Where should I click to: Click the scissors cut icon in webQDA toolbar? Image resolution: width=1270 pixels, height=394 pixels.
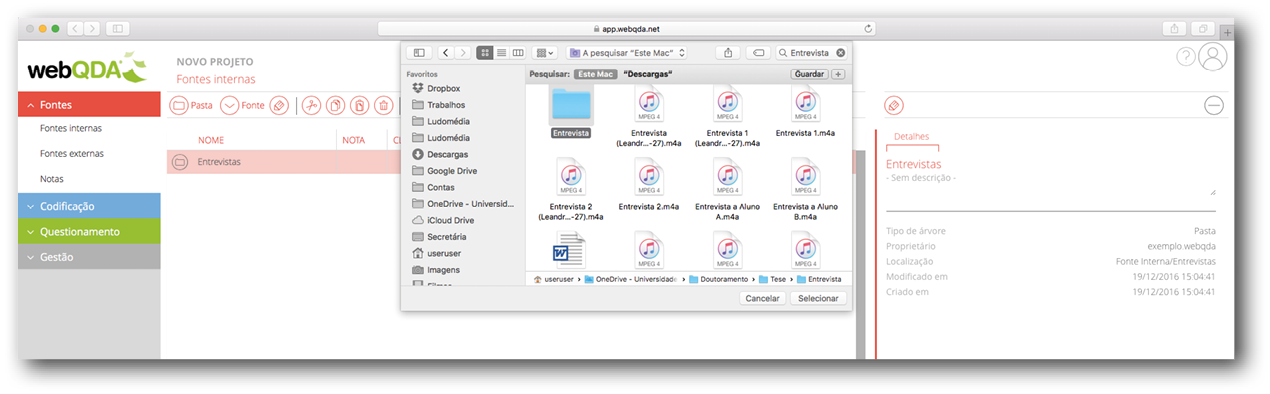(x=312, y=105)
